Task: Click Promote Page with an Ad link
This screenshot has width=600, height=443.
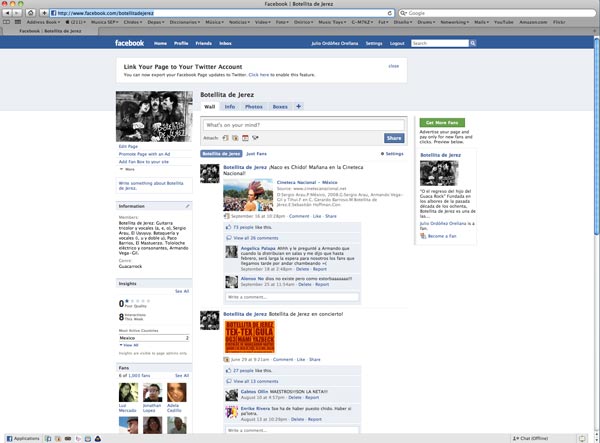Action: click(x=144, y=154)
